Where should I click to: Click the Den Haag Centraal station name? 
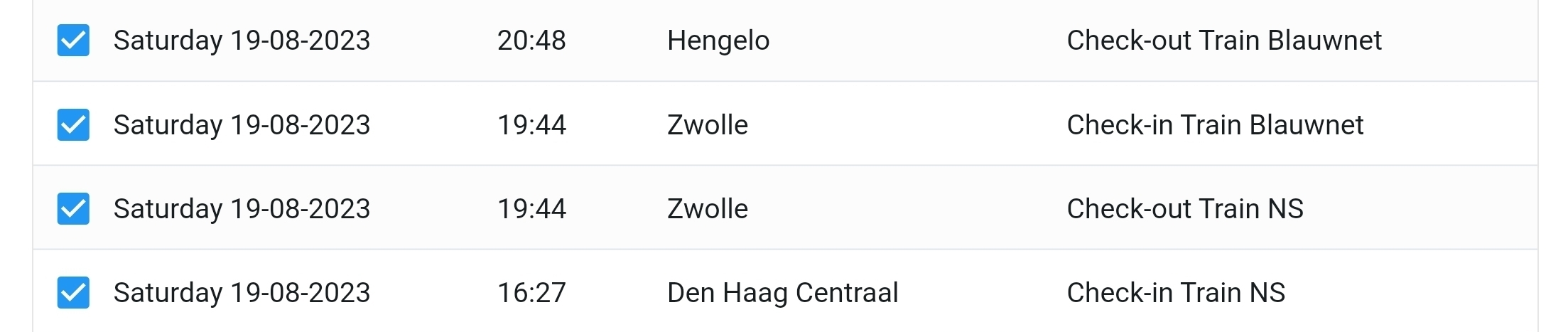783,294
